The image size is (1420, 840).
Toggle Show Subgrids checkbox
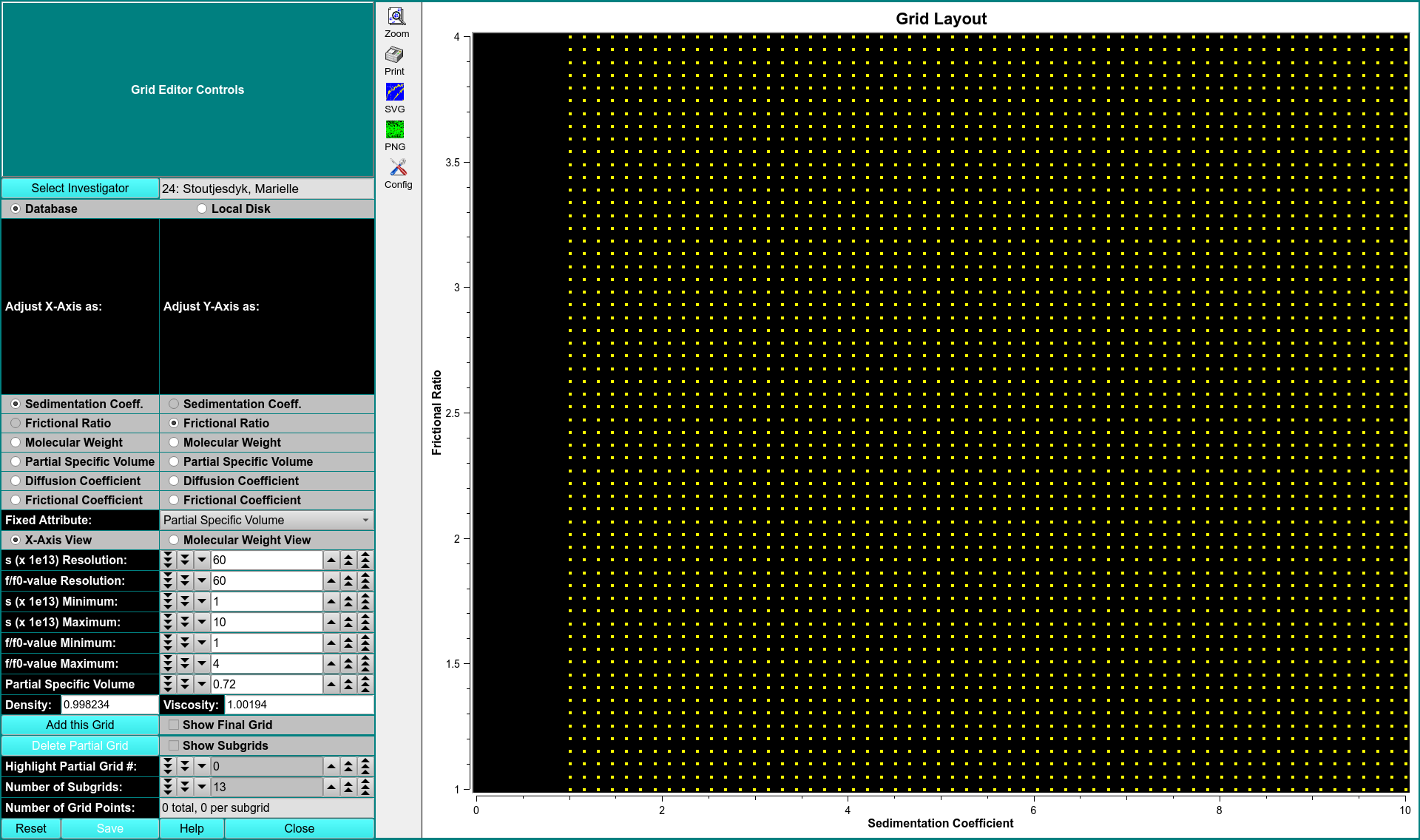174,745
